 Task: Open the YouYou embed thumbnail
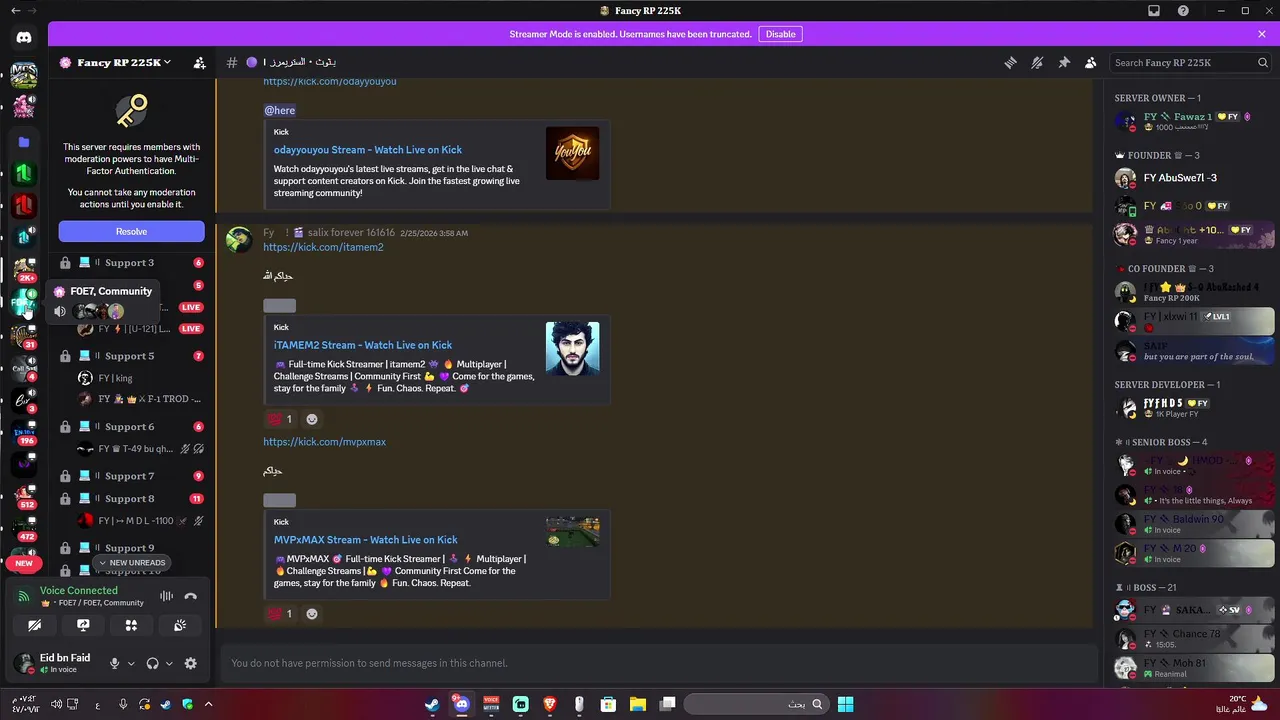pos(572,153)
